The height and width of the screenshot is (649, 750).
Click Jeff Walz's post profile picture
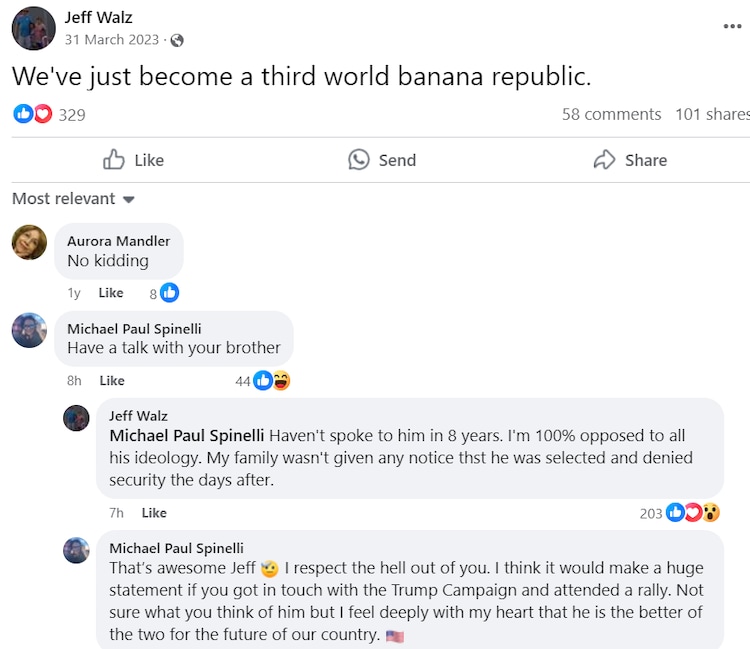pos(33,28)
